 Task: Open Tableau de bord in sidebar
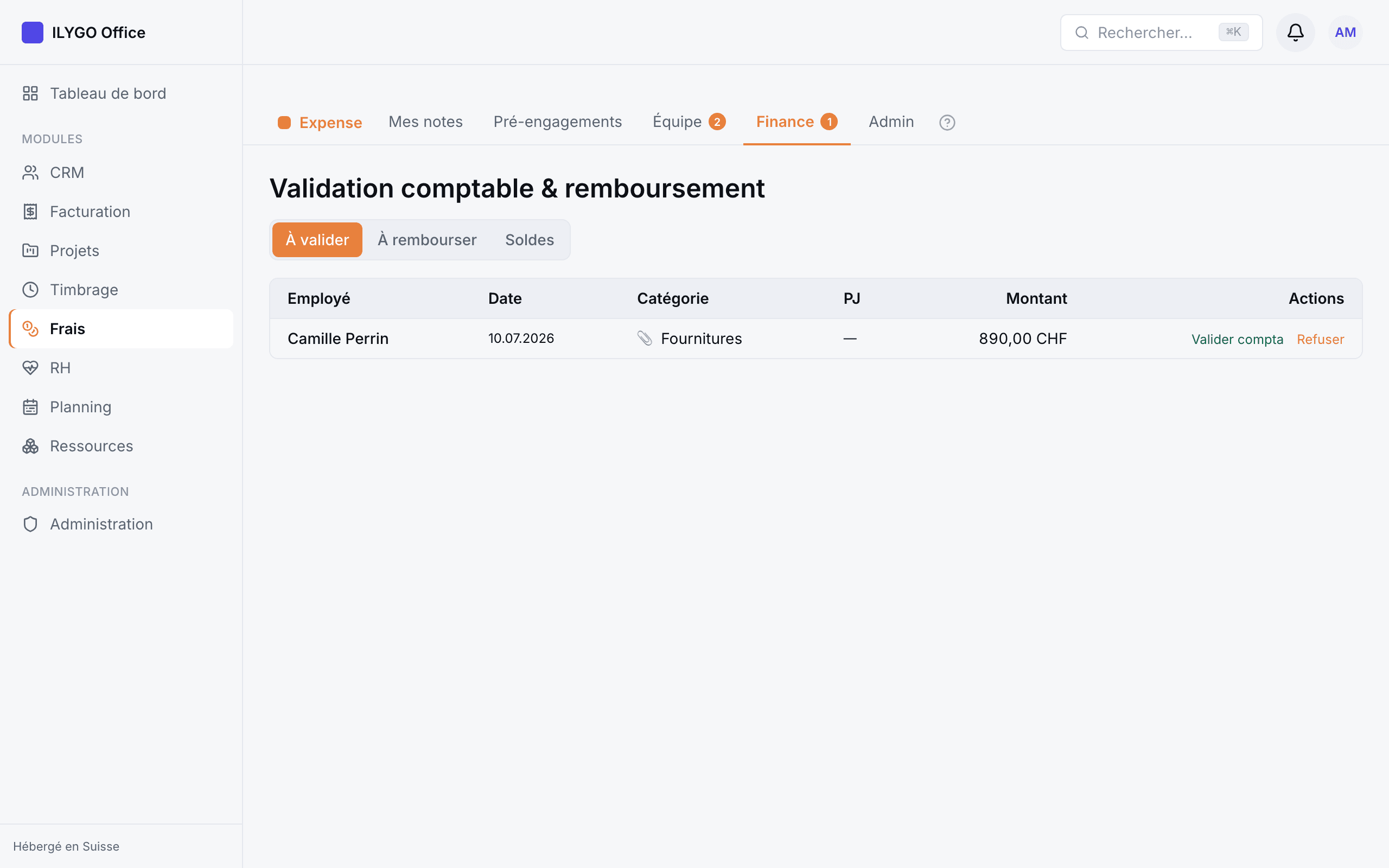[x=121, y=93]
